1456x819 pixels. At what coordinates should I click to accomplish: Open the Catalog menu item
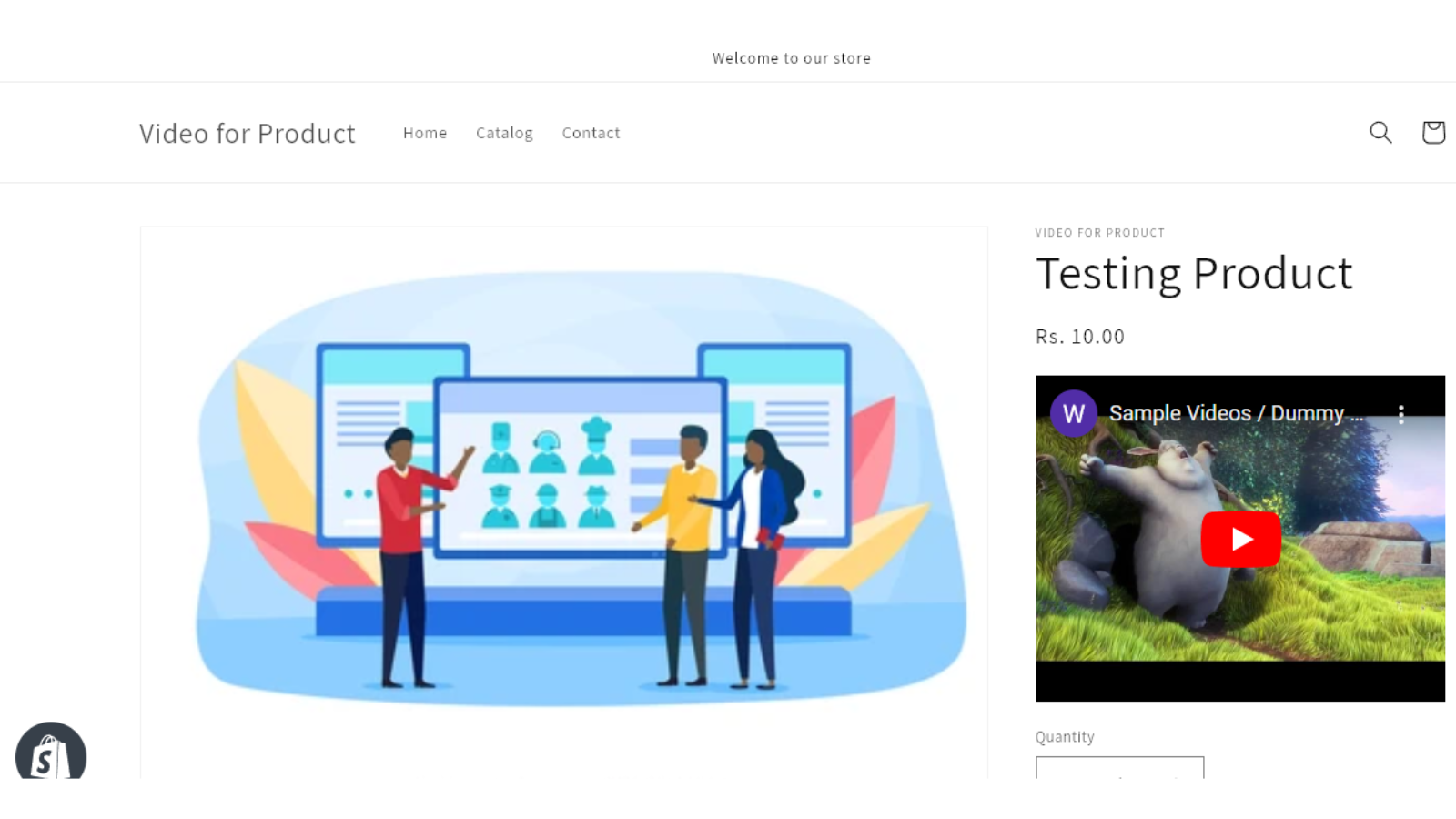504,133
